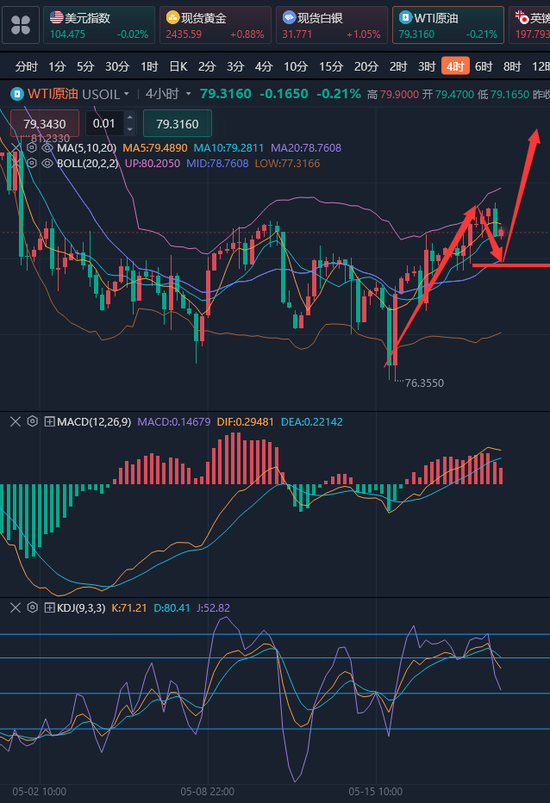Viewport: 550px width, 803px height.
Task: Switch to the 日K timeframe tab
Action: (x=178, y=67)
